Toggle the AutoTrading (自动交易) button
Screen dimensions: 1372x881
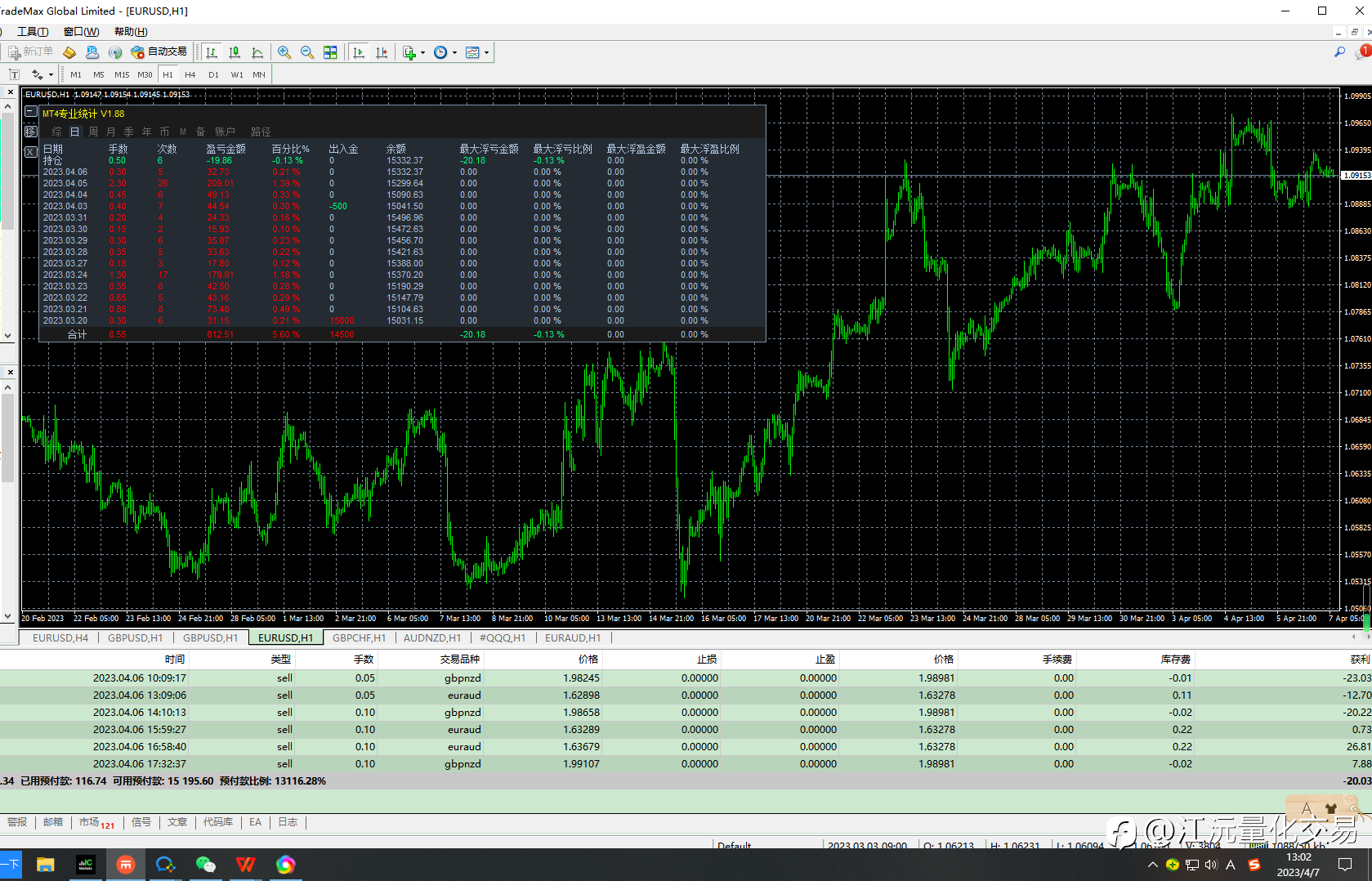tap(159, 52)
